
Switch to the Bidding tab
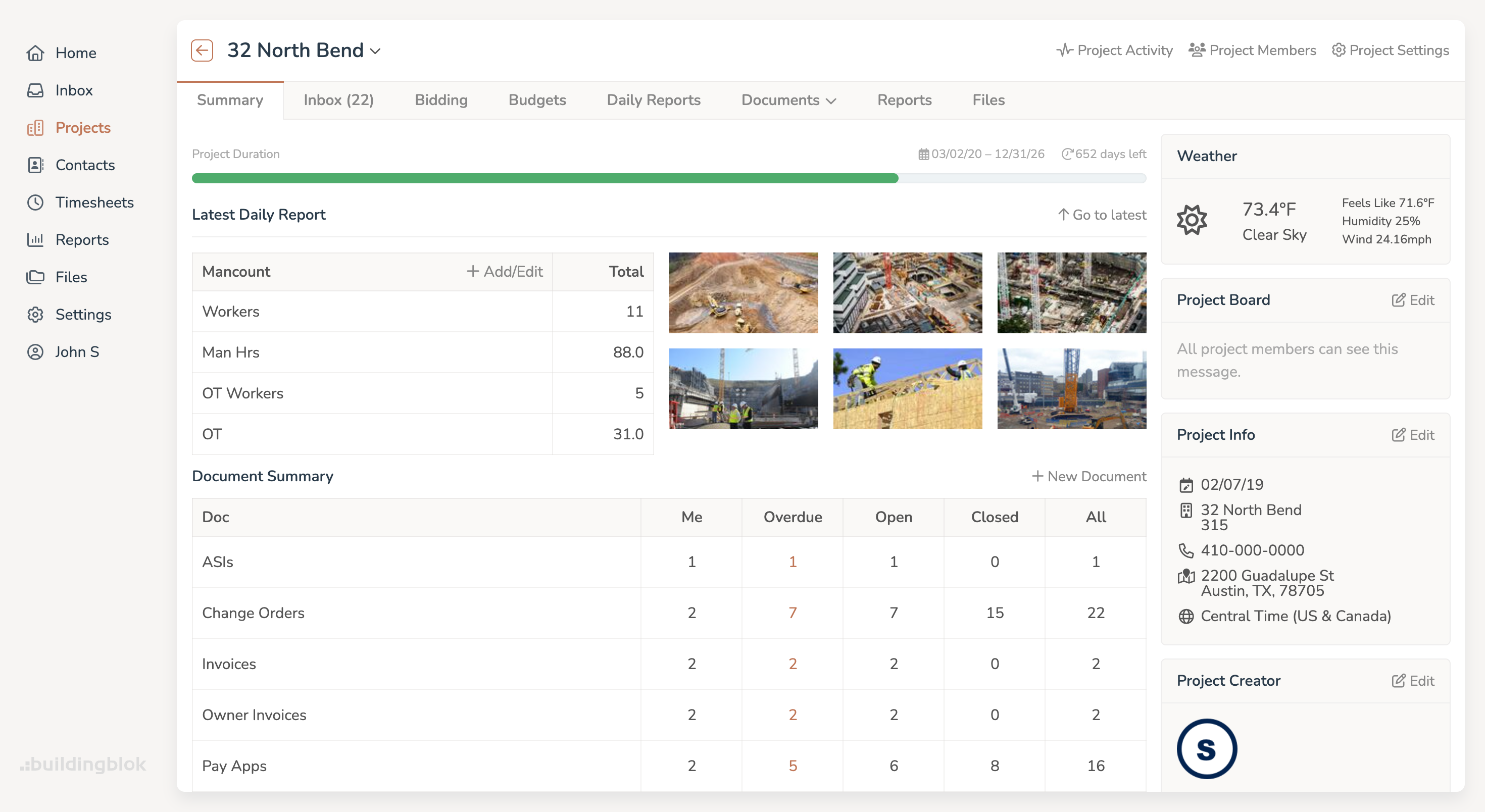point(441,99)
